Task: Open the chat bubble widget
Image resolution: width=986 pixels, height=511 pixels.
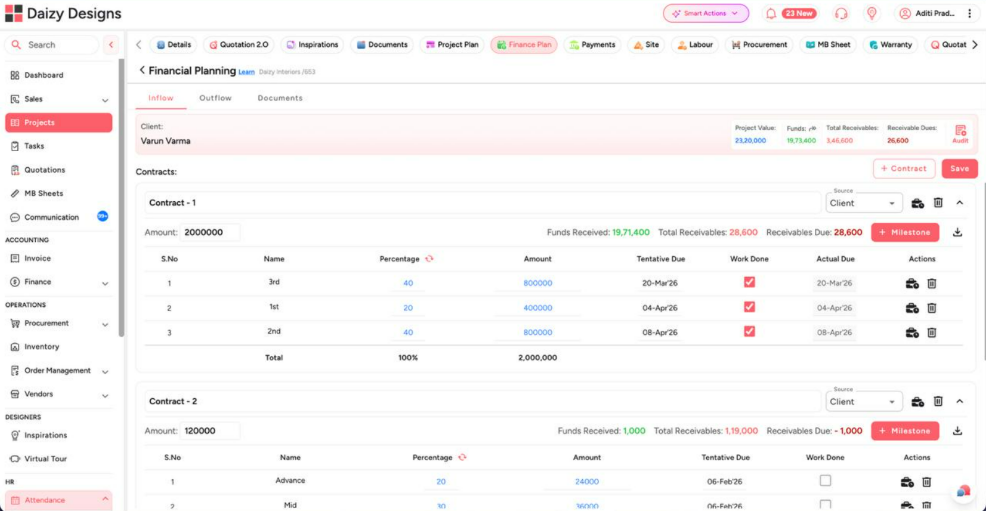Action: coord(963,492)
